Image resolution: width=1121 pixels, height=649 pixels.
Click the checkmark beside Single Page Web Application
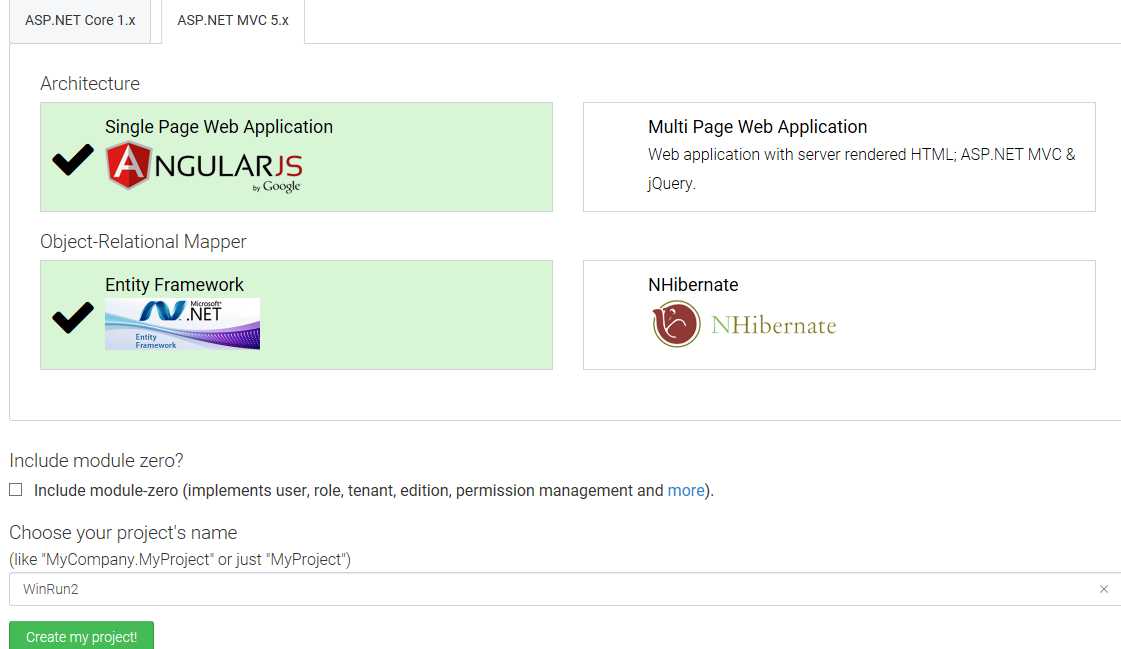tap(73, 159)
